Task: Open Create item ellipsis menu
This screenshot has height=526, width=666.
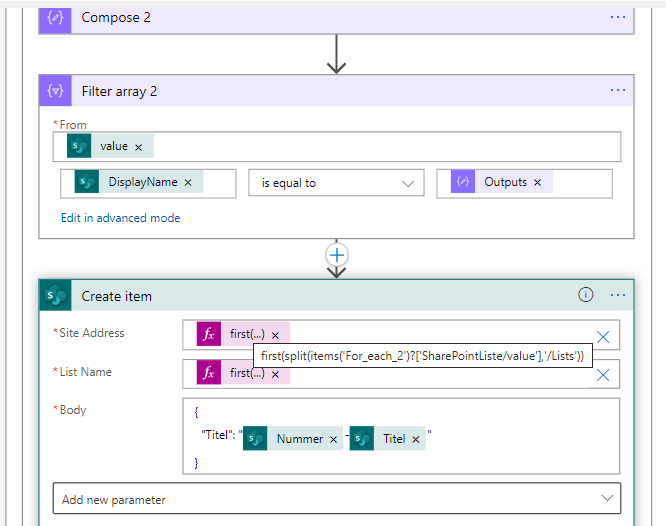Action: (x=618, y=295)
